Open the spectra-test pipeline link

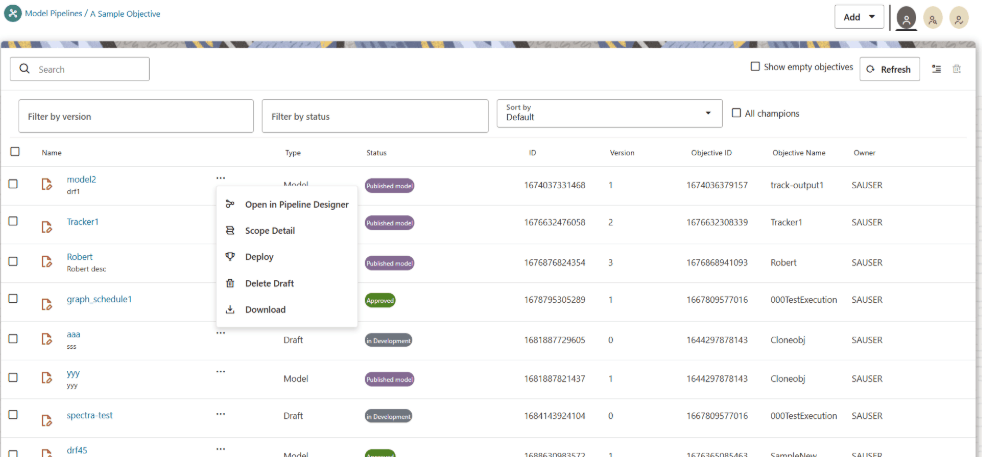coord(90,414)
